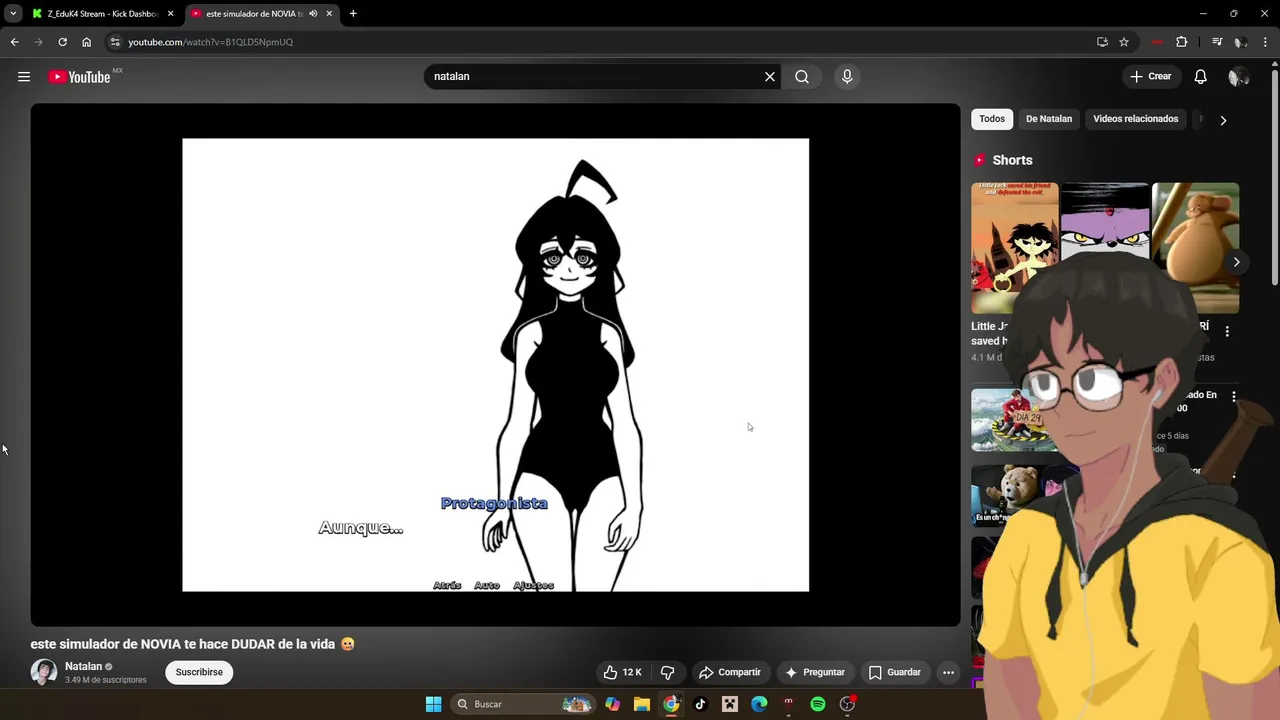Select the Videos relacionados chip
Image resolution: width=1280 pixels, height=720 pixels.
1136,119
